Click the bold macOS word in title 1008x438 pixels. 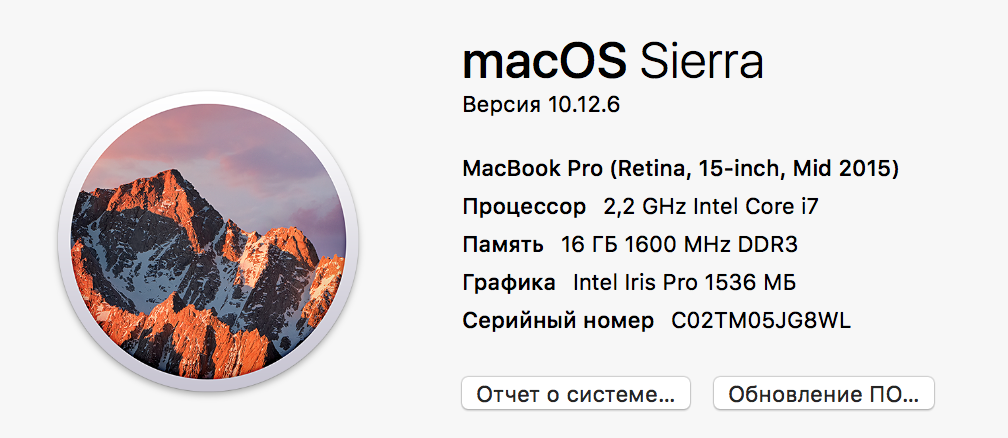click(545, 62)
